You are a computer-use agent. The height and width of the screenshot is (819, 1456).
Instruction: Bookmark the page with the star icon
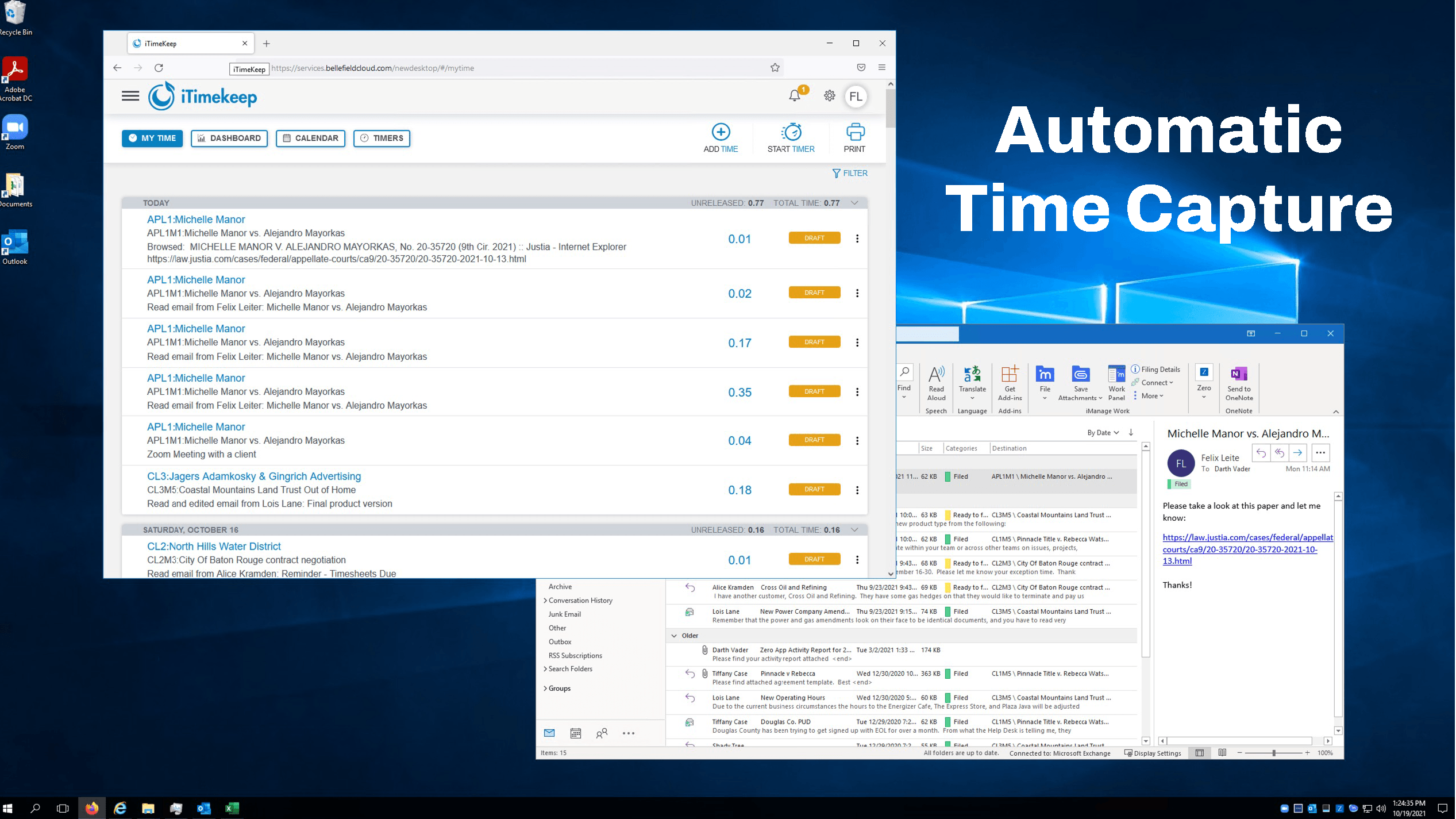775,68
